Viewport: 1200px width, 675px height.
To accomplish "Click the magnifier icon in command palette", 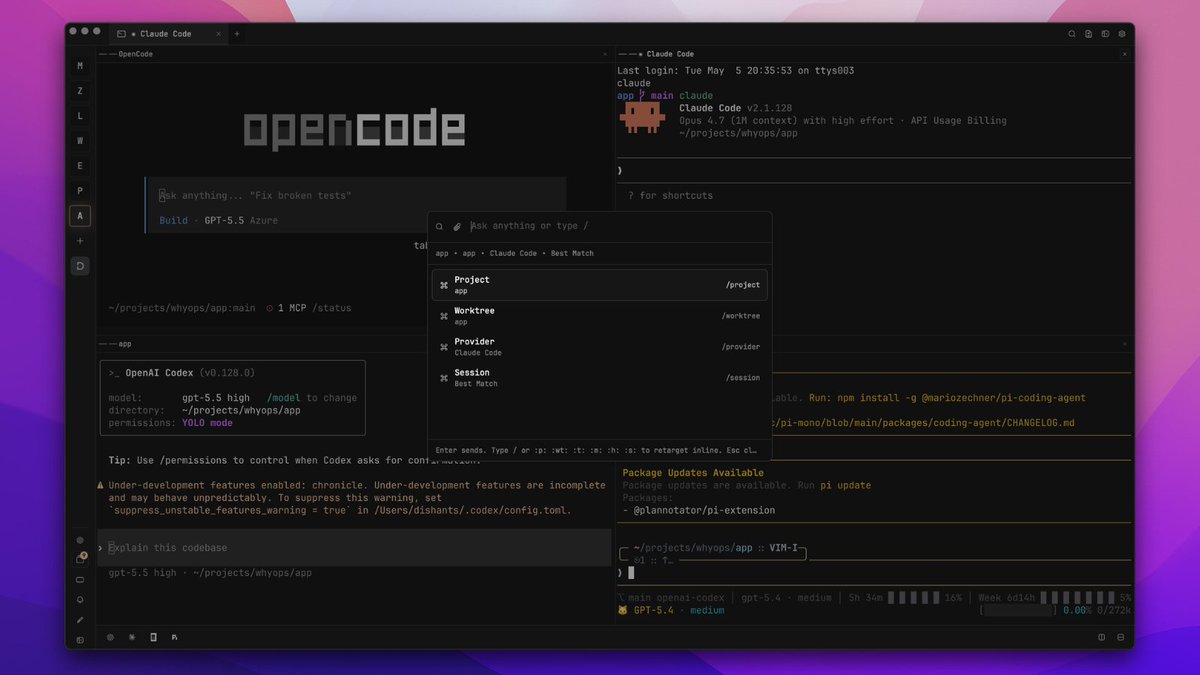I will [439, 227].
